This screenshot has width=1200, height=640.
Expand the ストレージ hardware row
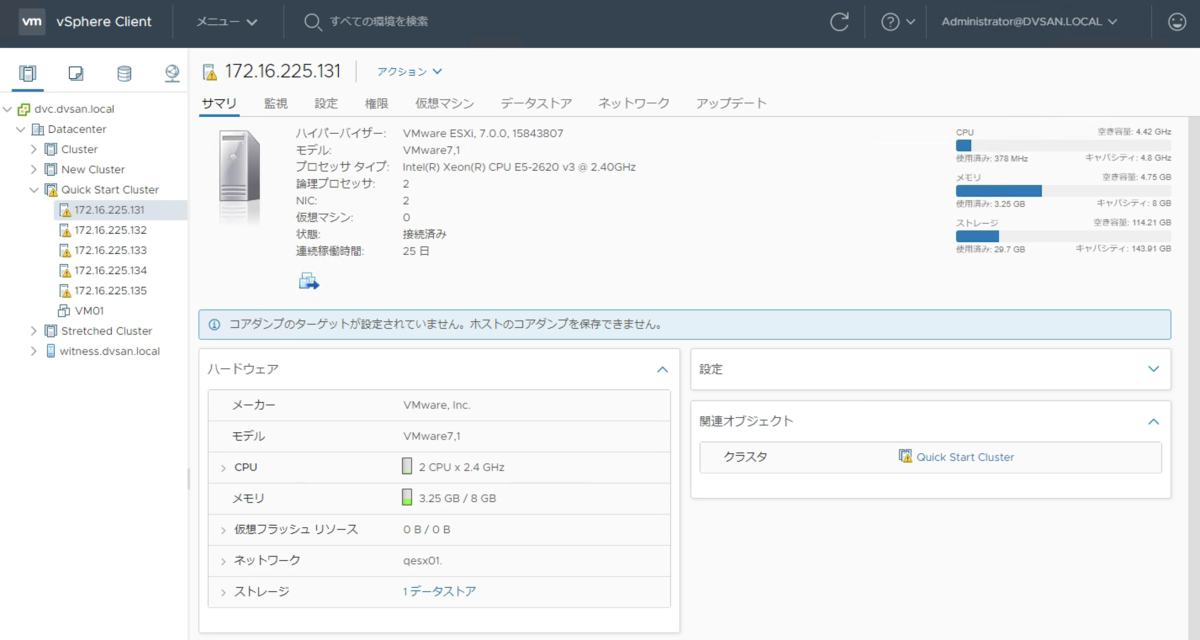pos(223,592)
